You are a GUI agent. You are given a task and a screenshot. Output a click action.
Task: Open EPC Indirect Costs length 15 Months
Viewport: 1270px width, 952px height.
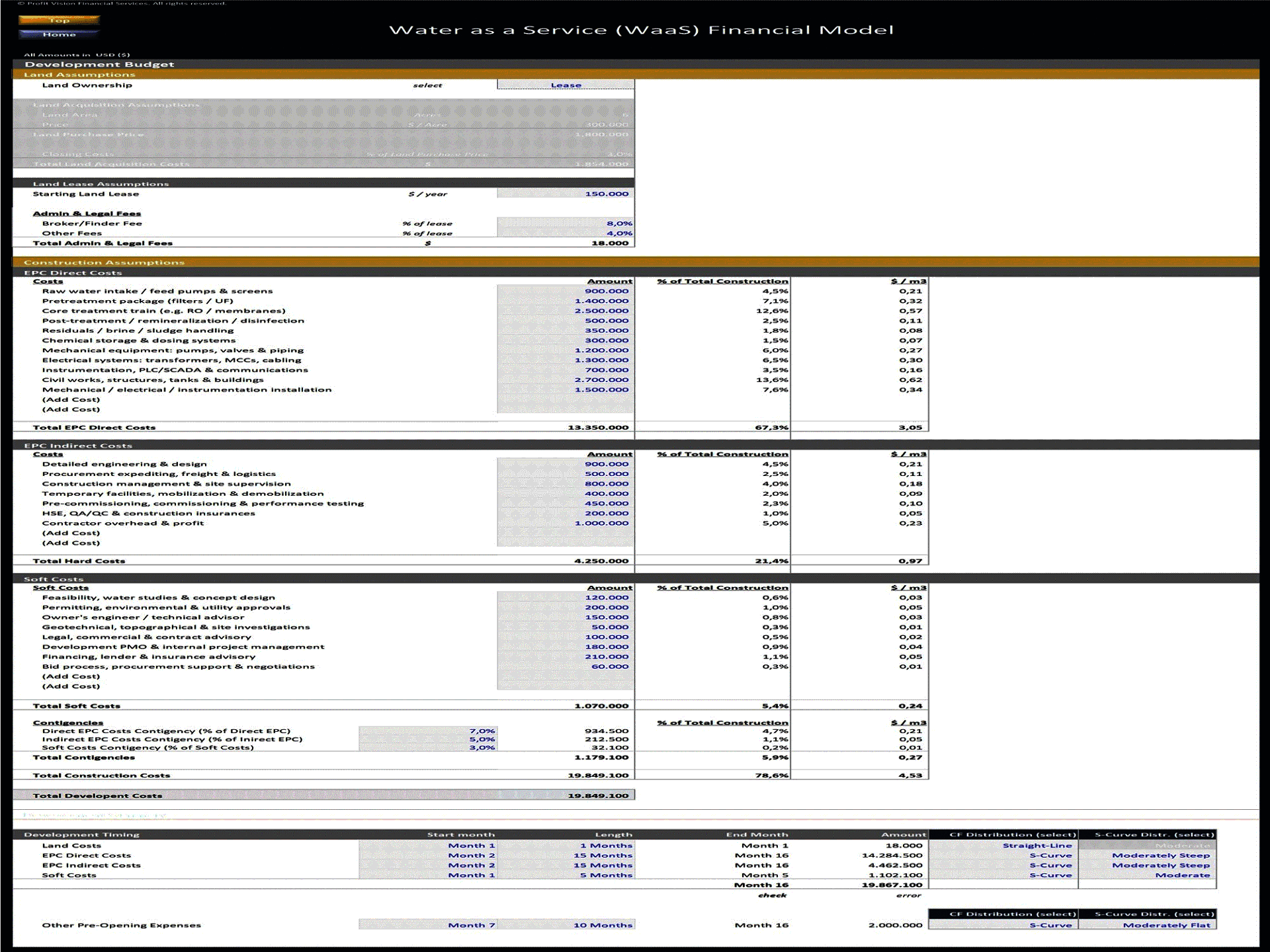pyautogui.click(x=566, y=865)
